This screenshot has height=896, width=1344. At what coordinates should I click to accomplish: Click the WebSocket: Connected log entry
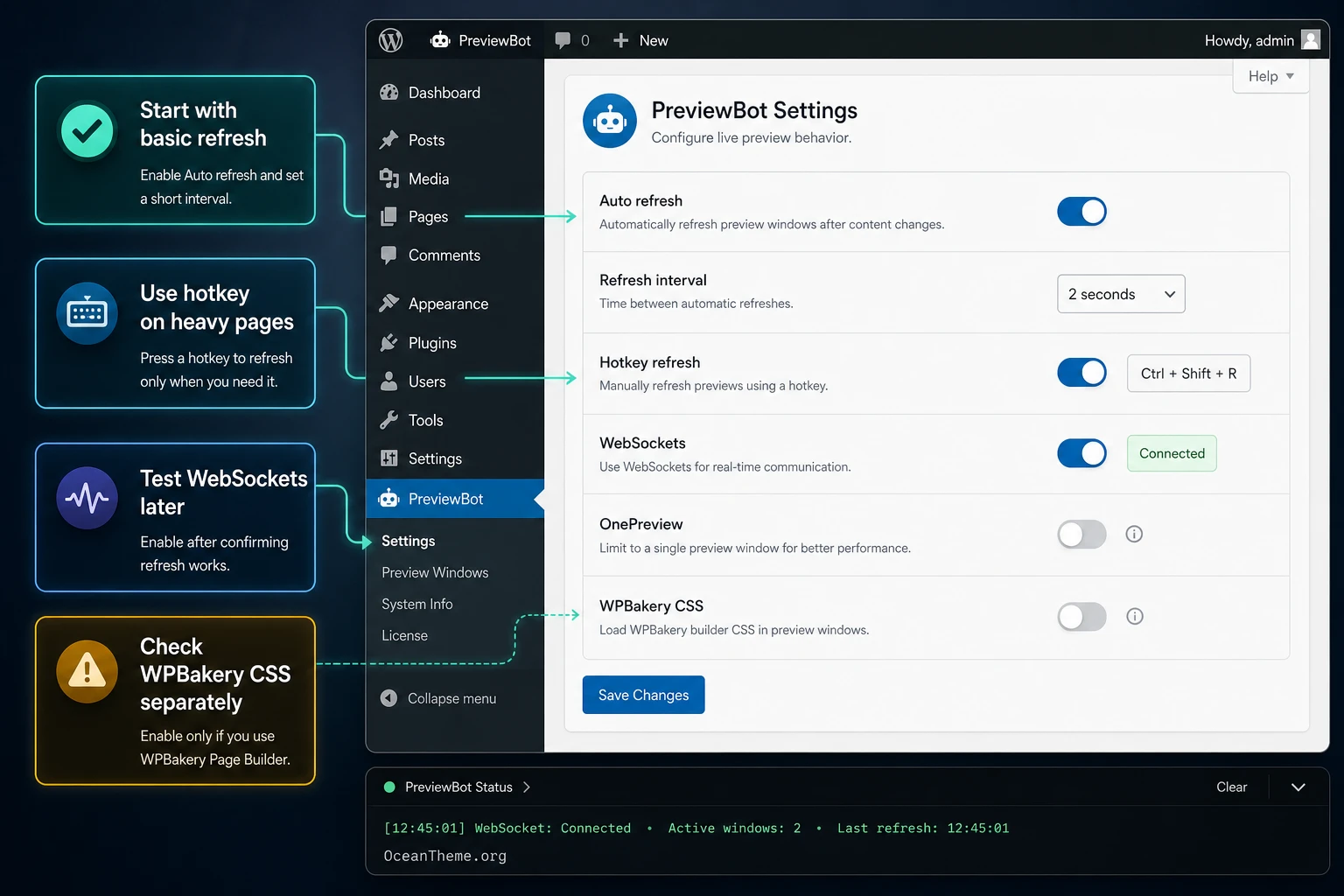click(x=552, y=828)
